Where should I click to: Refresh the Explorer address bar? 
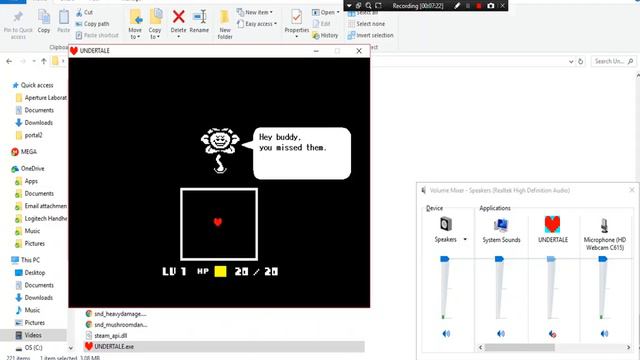pos(580,62)
